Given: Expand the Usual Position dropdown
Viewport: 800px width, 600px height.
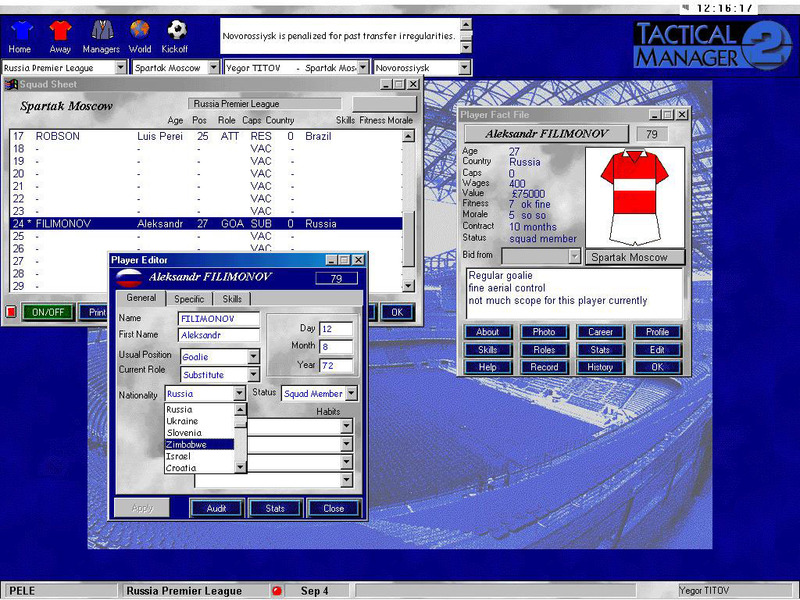Looking at the screenshot, I should pyautogui.click(x=253, y=357).
